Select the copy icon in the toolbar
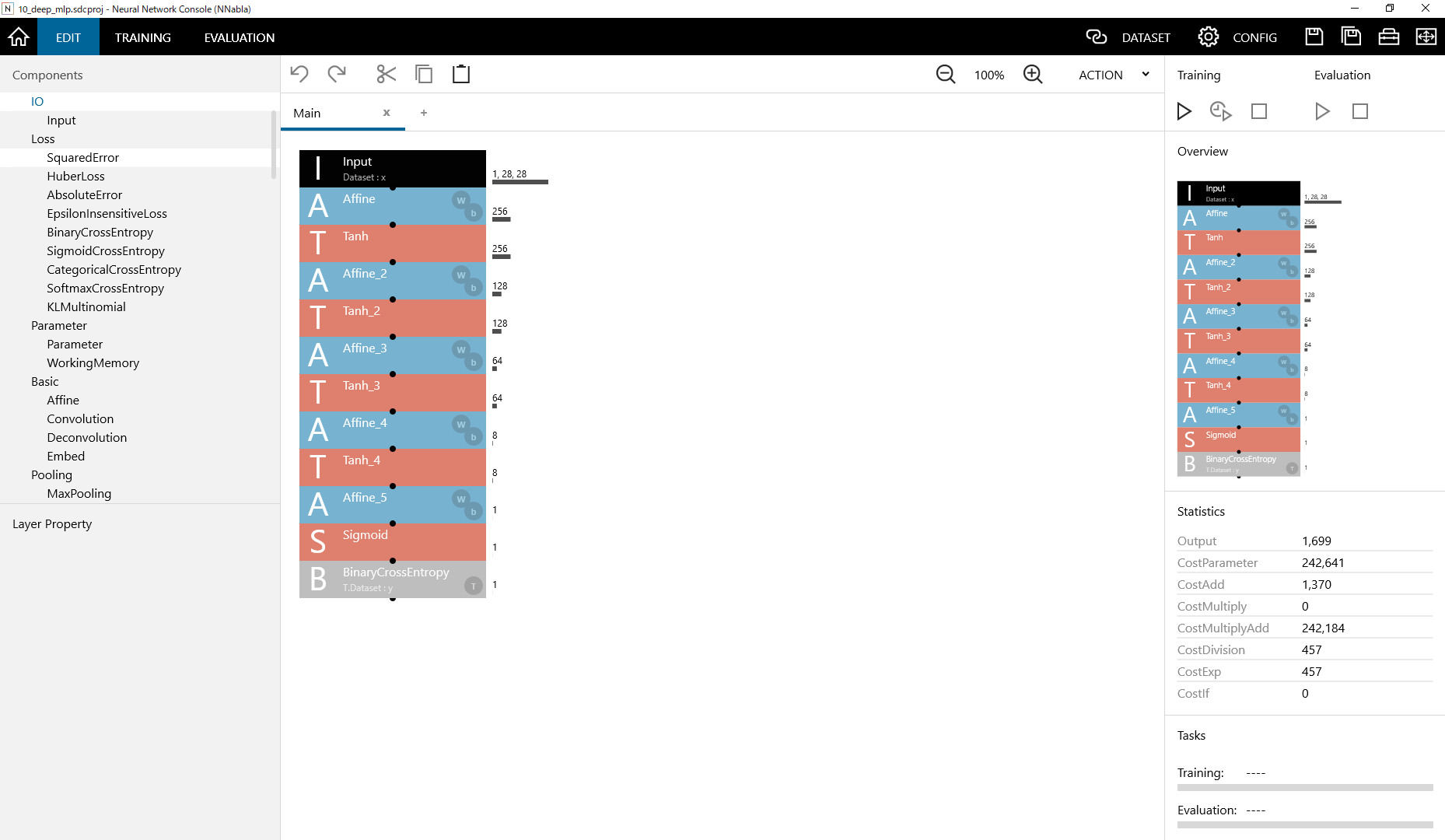 pyautogui.click(x=424, y=74)
